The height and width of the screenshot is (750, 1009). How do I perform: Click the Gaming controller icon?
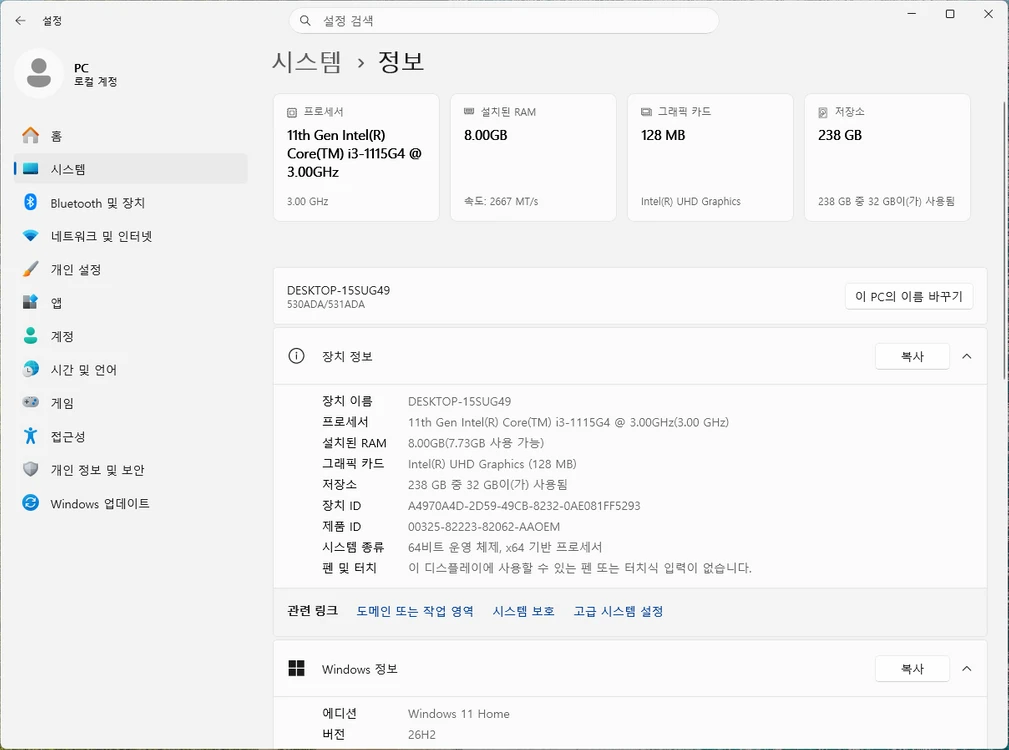[30, 403]
